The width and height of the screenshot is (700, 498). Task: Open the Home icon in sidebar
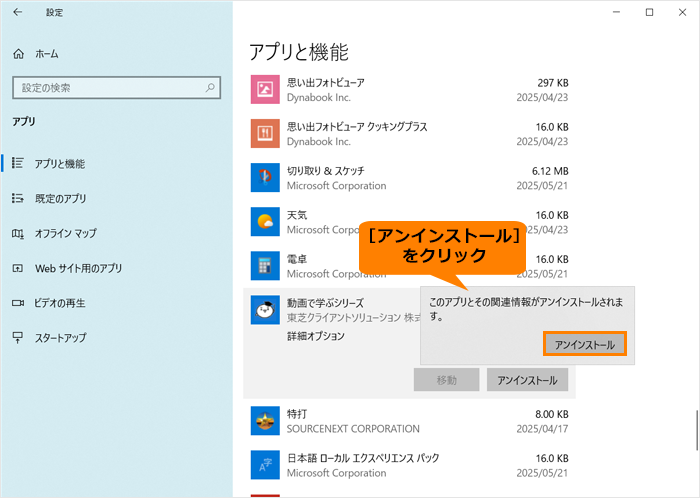[18, 54]
